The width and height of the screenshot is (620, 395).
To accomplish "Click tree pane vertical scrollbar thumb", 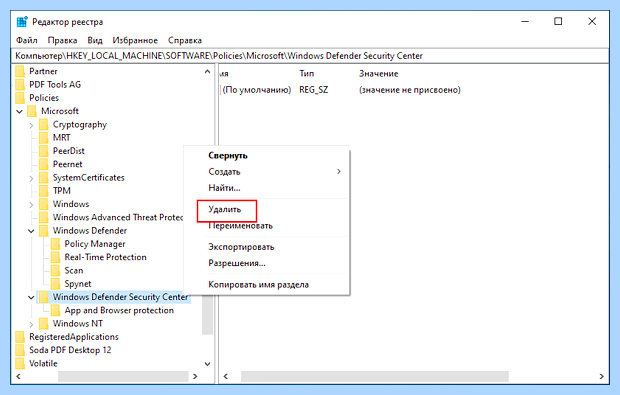I will coord(207,315).
